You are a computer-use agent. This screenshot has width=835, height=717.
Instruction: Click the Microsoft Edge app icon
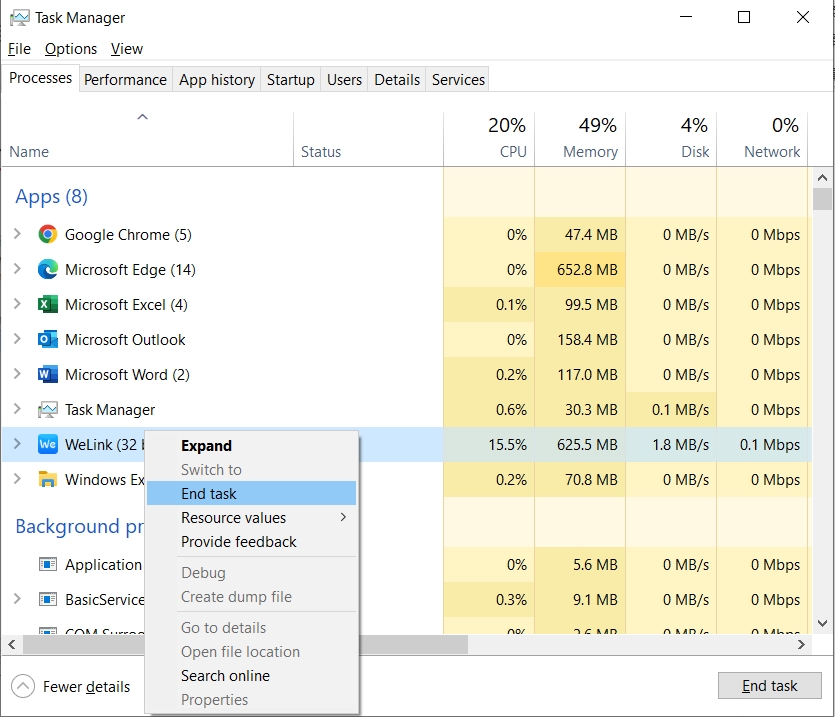point(47,270)
